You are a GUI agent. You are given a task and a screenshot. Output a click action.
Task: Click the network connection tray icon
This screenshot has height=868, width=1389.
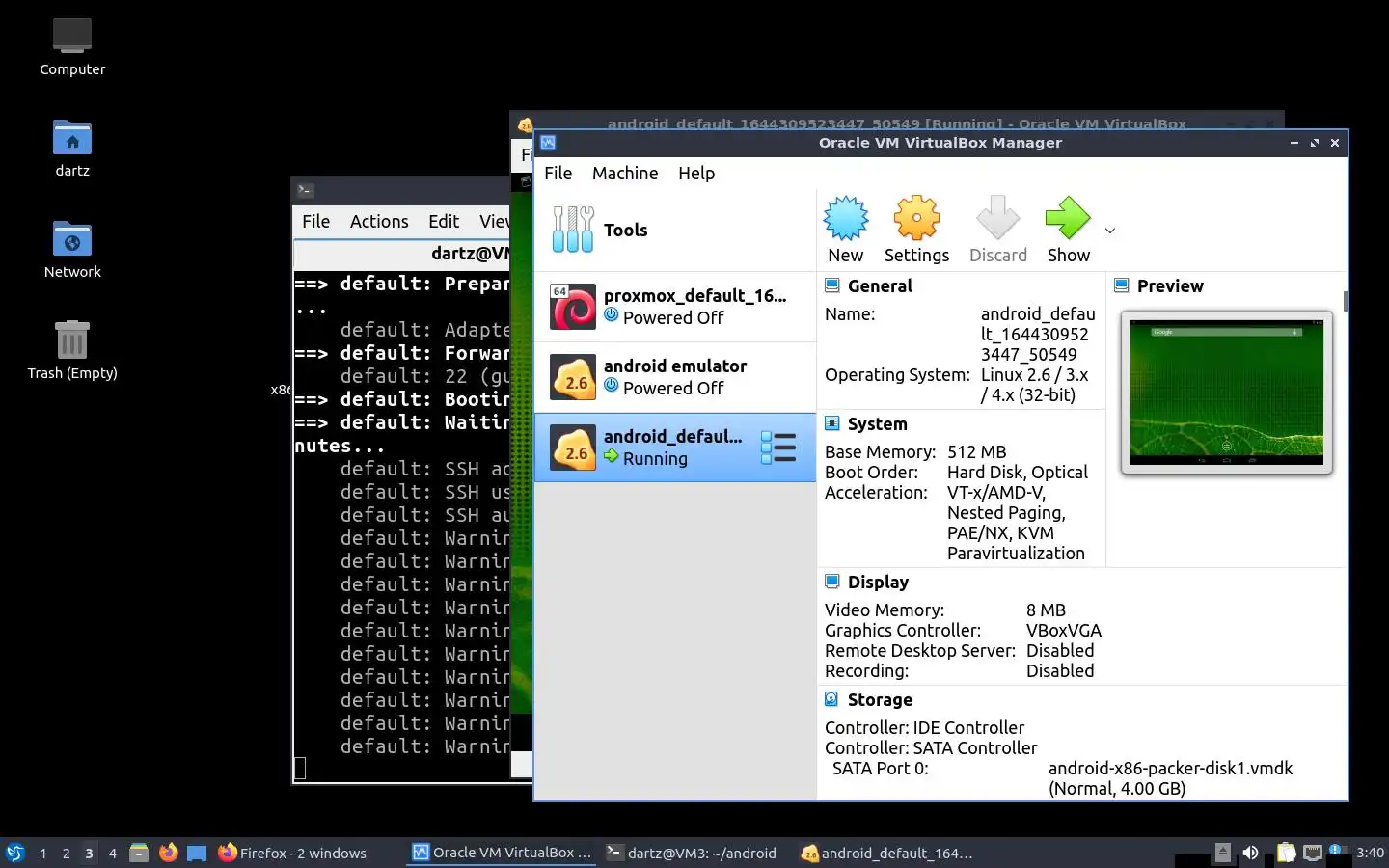[1313, 853]
